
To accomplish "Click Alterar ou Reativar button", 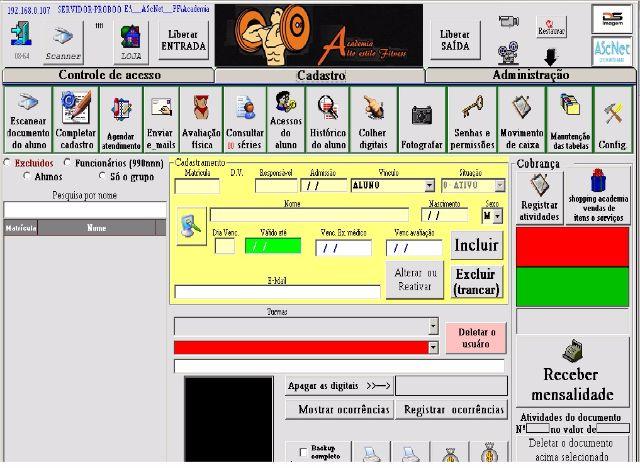I will (415, 280).
